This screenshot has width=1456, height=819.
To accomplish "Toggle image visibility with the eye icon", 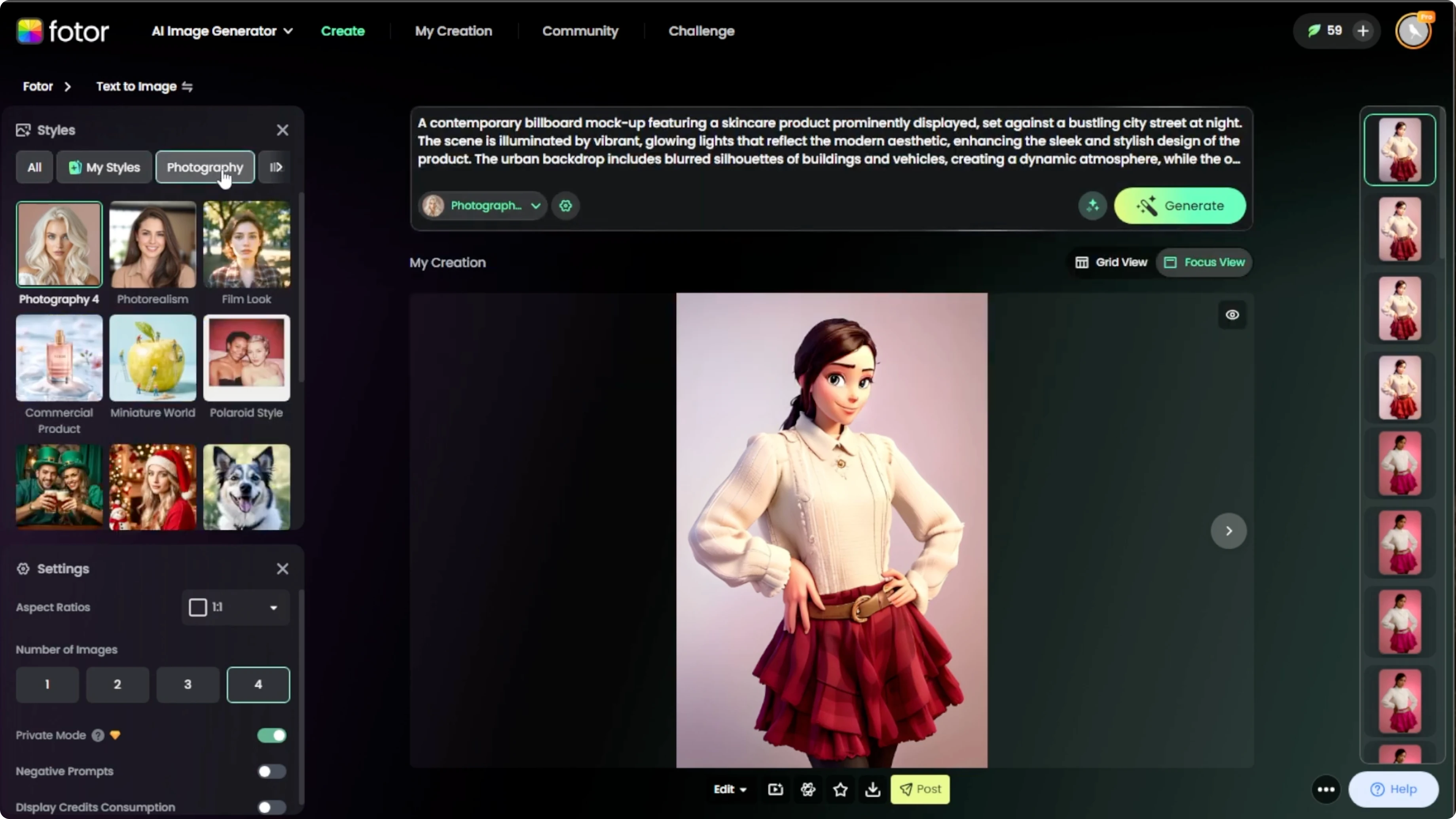I will (1232, 315).
